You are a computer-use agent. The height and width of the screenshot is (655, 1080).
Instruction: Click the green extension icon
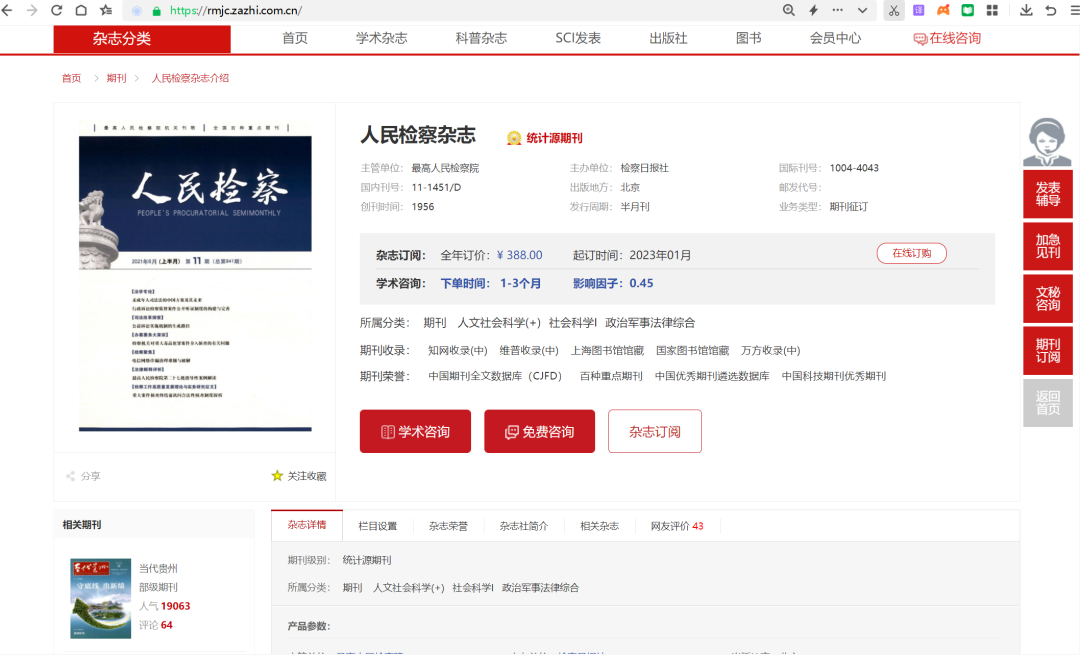(x=968, y=10)
